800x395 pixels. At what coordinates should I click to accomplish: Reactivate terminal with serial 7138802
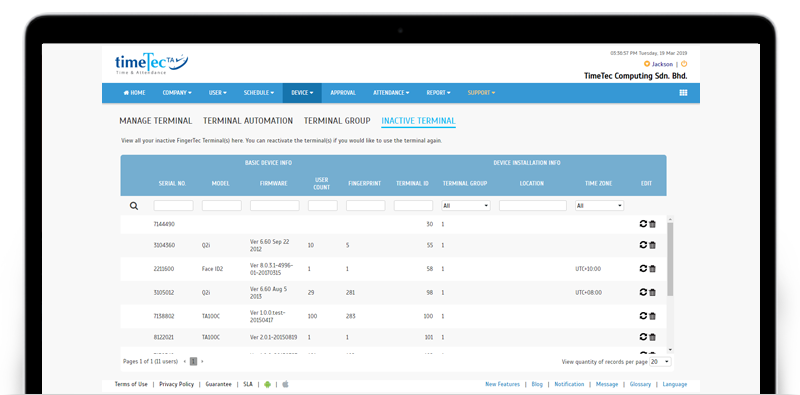point(643,316)
